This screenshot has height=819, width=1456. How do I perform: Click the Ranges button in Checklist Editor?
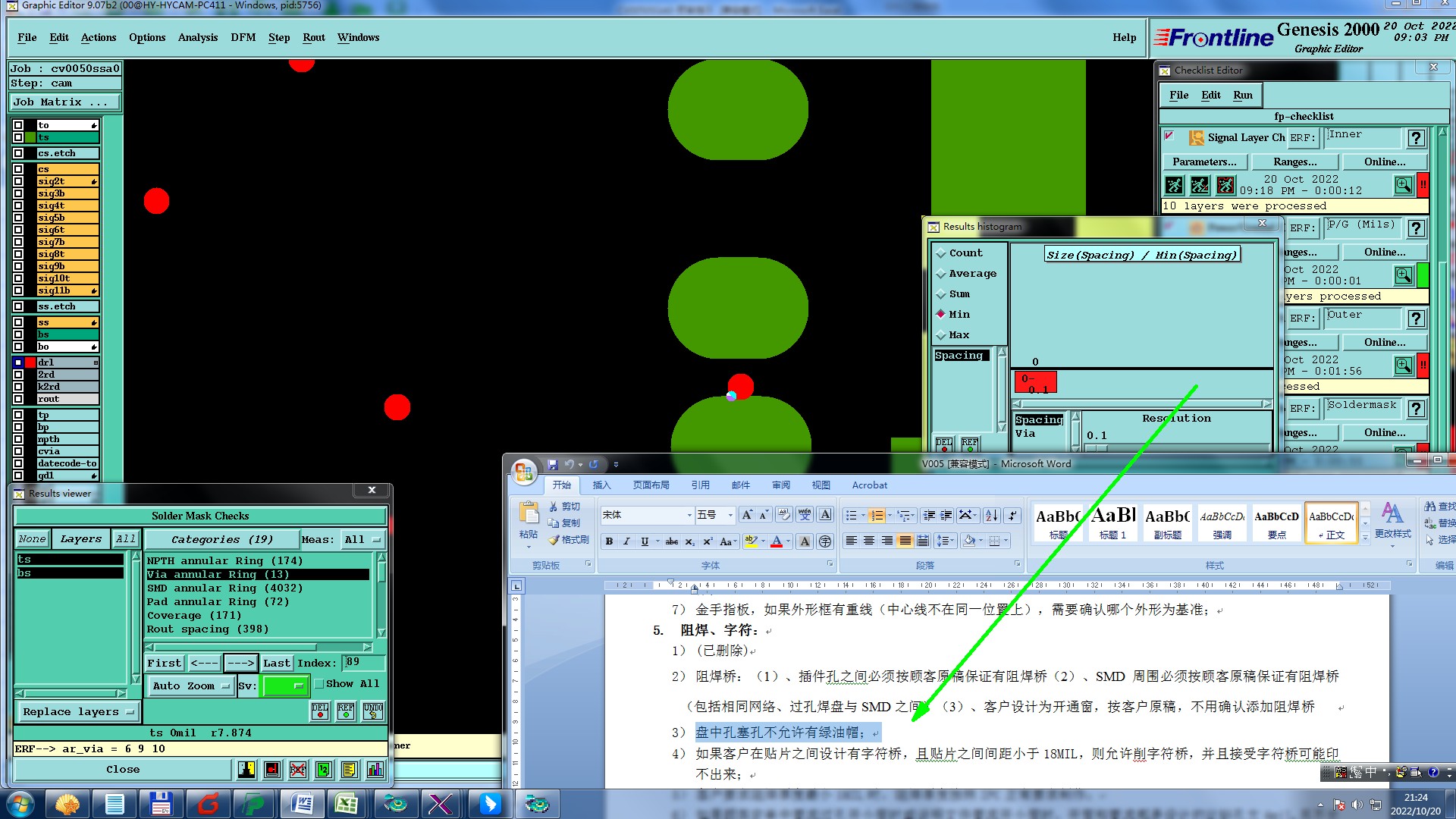1294,162
